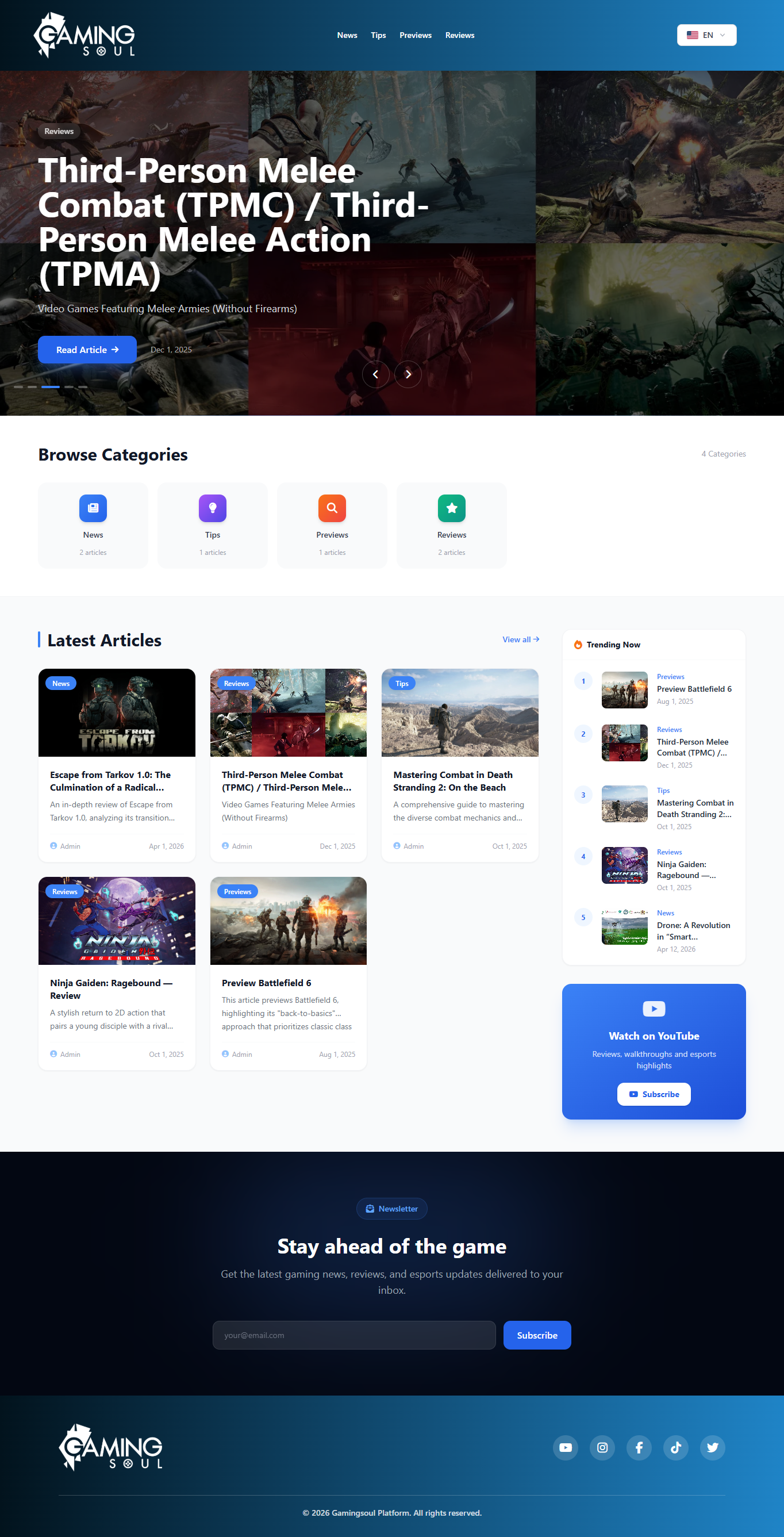The height and width of the screenshot is (1537, 784).
Task: Click Ninja Gaiden: Ragebound card image
Action: 117,921
